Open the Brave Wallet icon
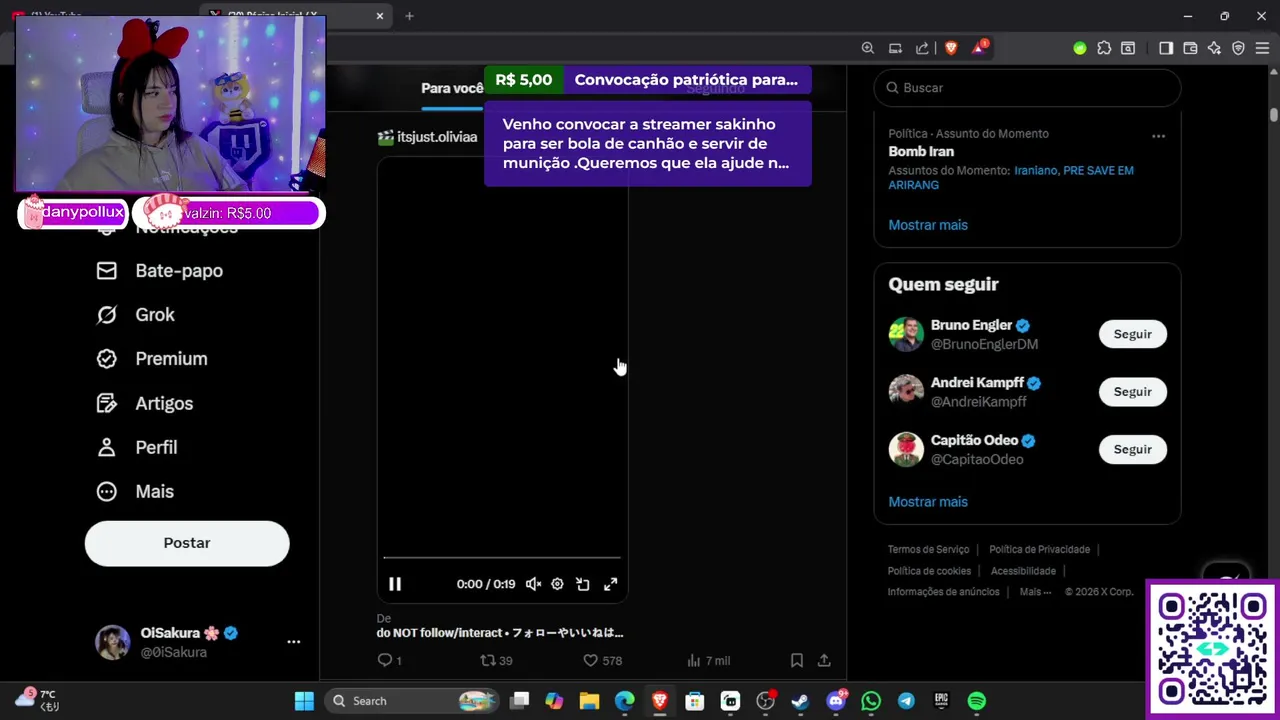The image size is (1280, 720). coord(1190,48)
